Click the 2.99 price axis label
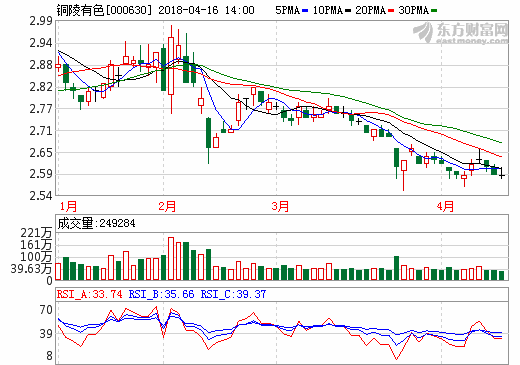 click(x=41, y=21)
